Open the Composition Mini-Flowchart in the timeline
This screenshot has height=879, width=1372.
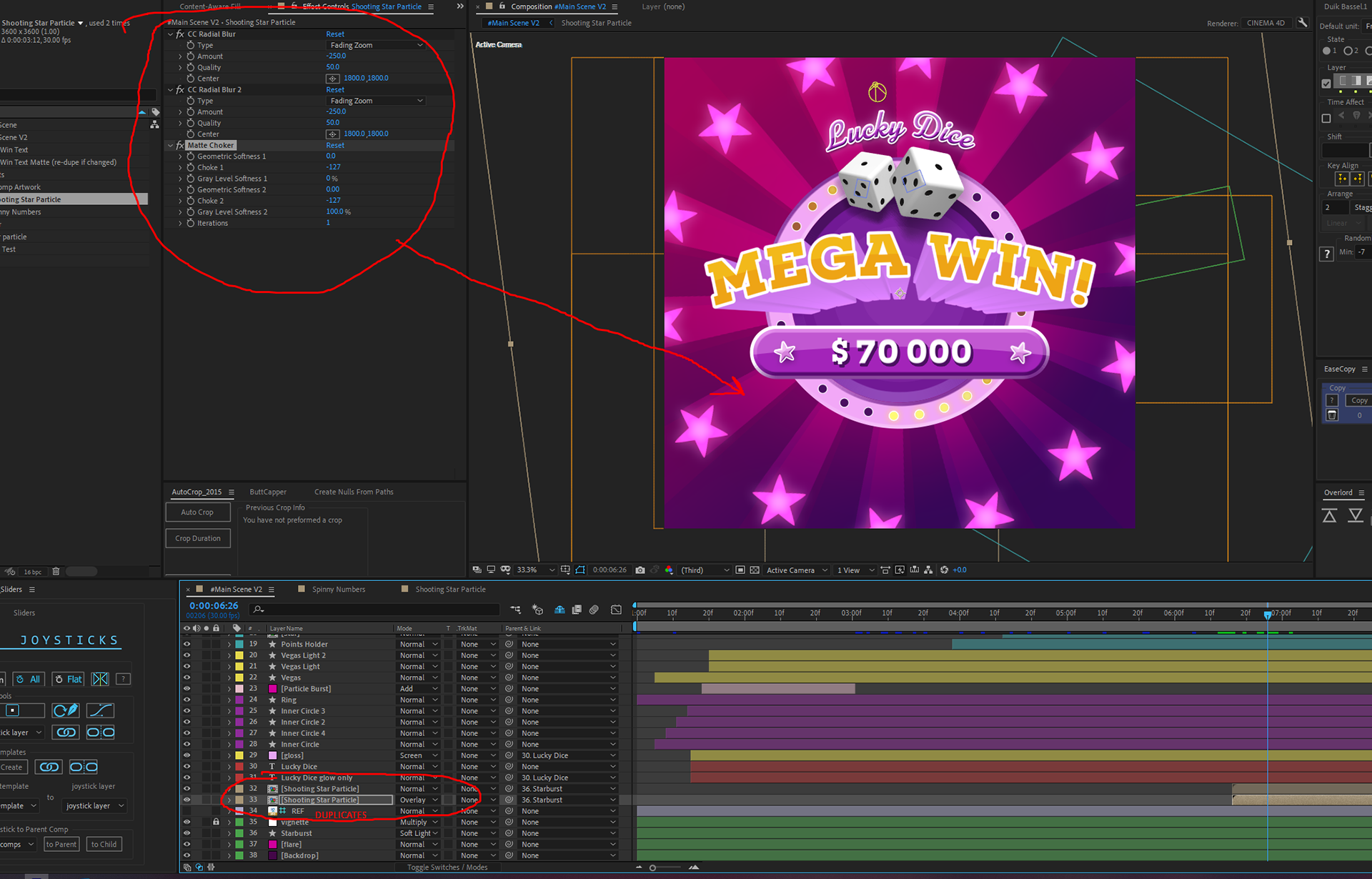[x=516, y=610]
